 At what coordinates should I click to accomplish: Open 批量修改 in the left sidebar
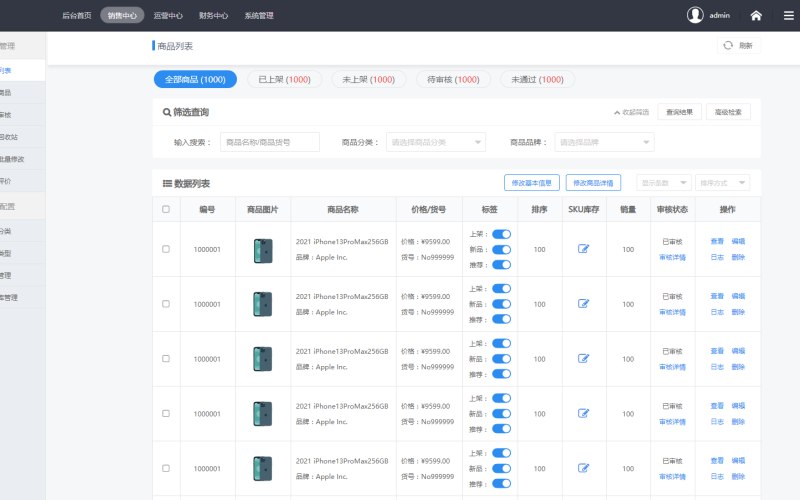(12, 159)
